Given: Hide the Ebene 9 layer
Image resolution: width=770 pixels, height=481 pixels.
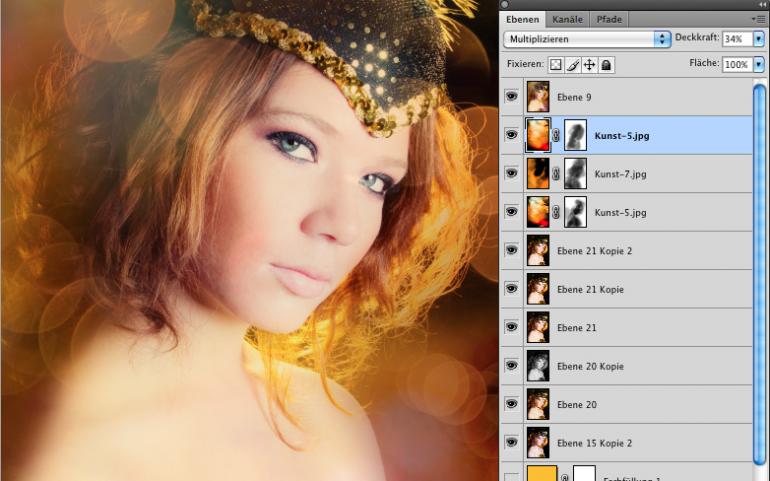Looking at the screenshot, I should pos(512,97).
